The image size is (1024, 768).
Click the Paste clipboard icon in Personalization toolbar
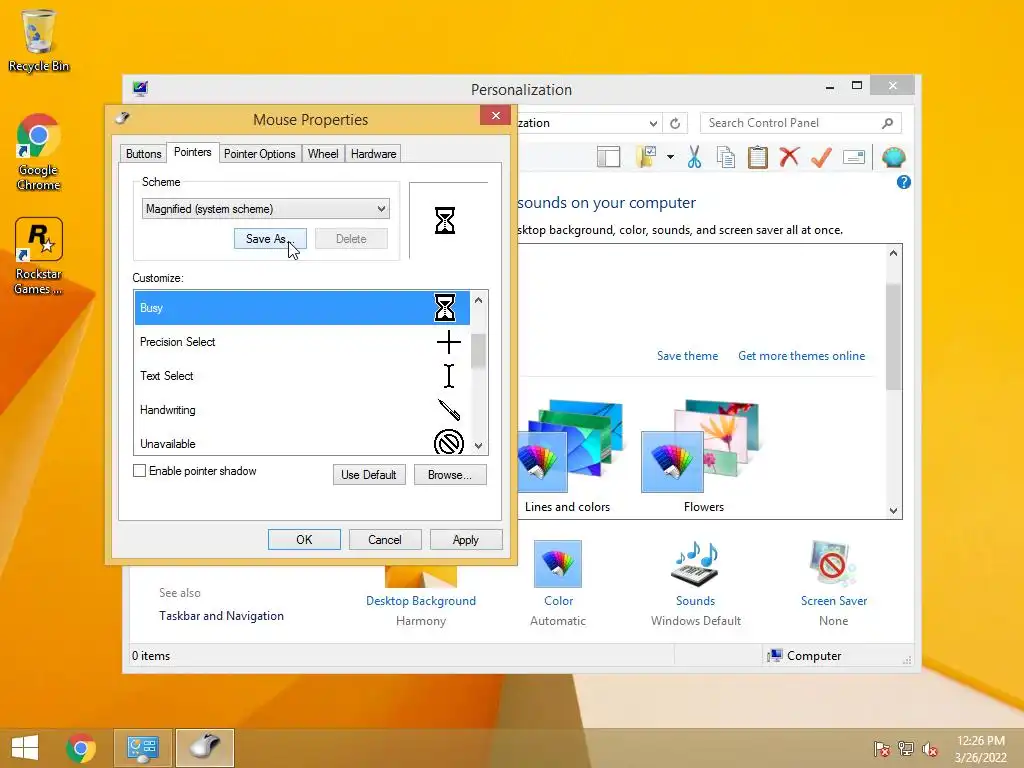[x=758, y=157]
